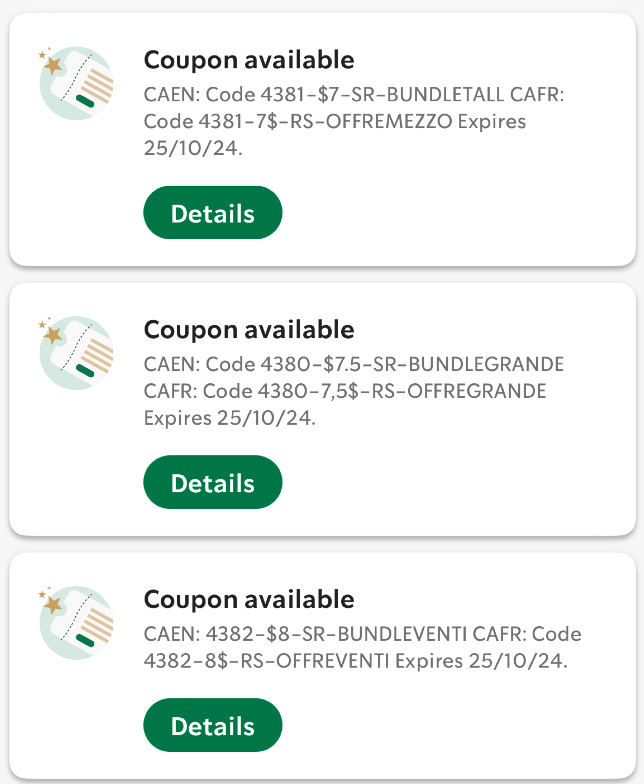Click the gold star on the first coupon icon
Image resolution: width=644 pixels, height=784 pixels.
coord(52,65)
